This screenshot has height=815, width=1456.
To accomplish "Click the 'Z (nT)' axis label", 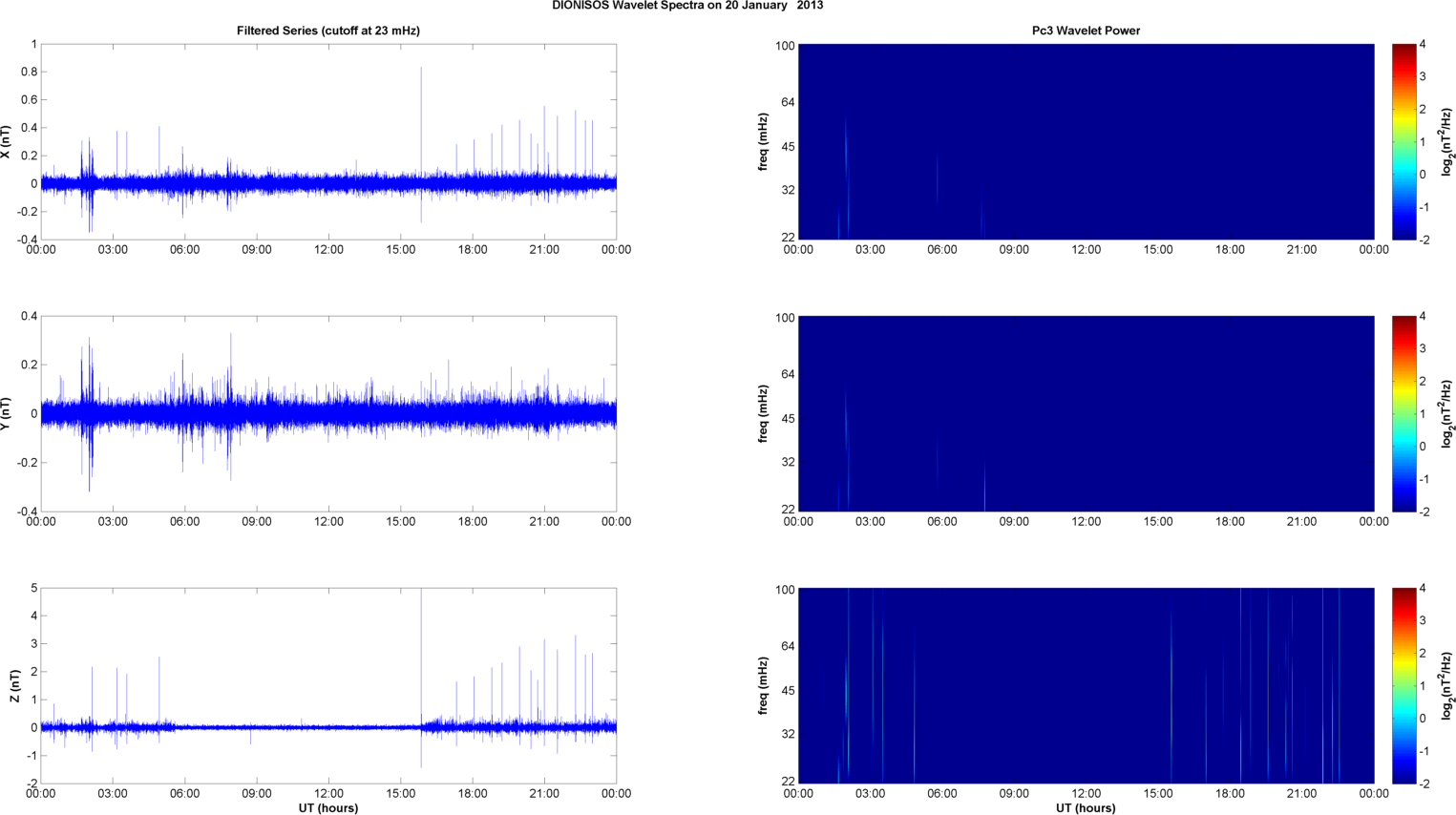I will 14,686.
